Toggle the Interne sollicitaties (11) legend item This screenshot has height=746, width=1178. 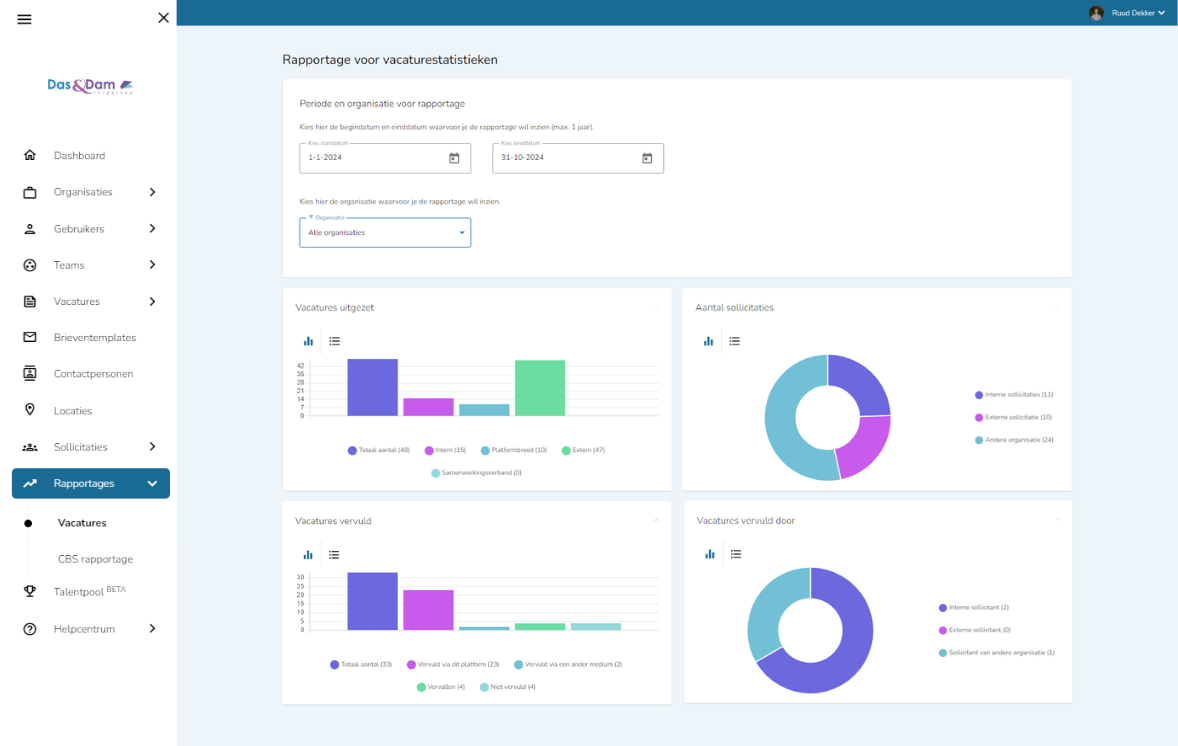pyautogui.click(x=1014, y=395)
